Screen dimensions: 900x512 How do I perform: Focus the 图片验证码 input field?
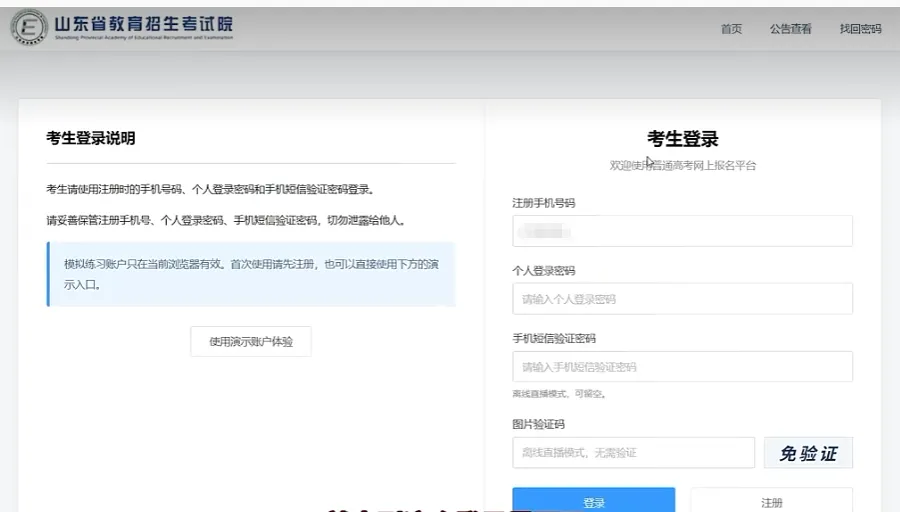pyautogui.click(x=634, y=453)
